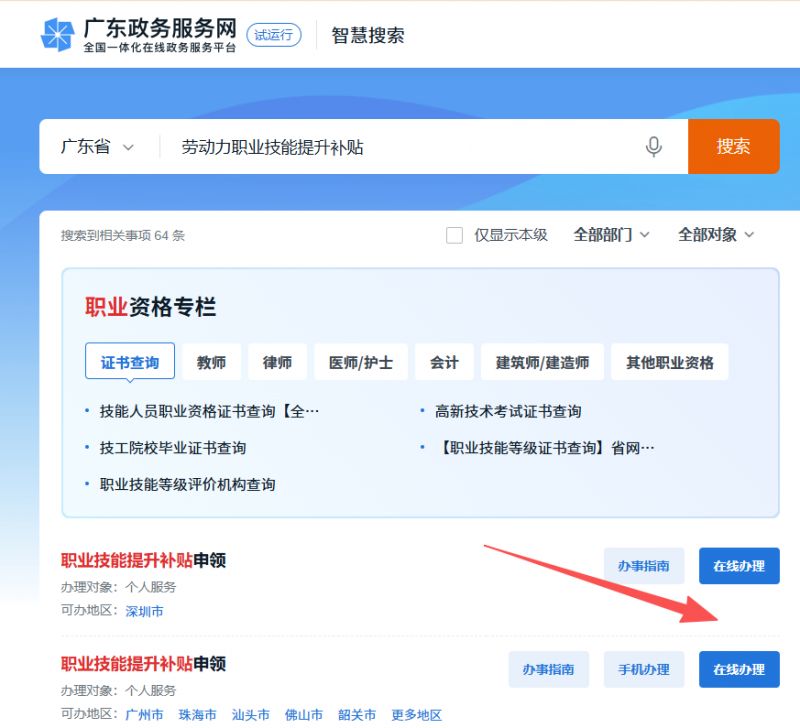Screen dimensions: 800x728
Task: Click the 手机办理 button
Action: pos(643,669)
